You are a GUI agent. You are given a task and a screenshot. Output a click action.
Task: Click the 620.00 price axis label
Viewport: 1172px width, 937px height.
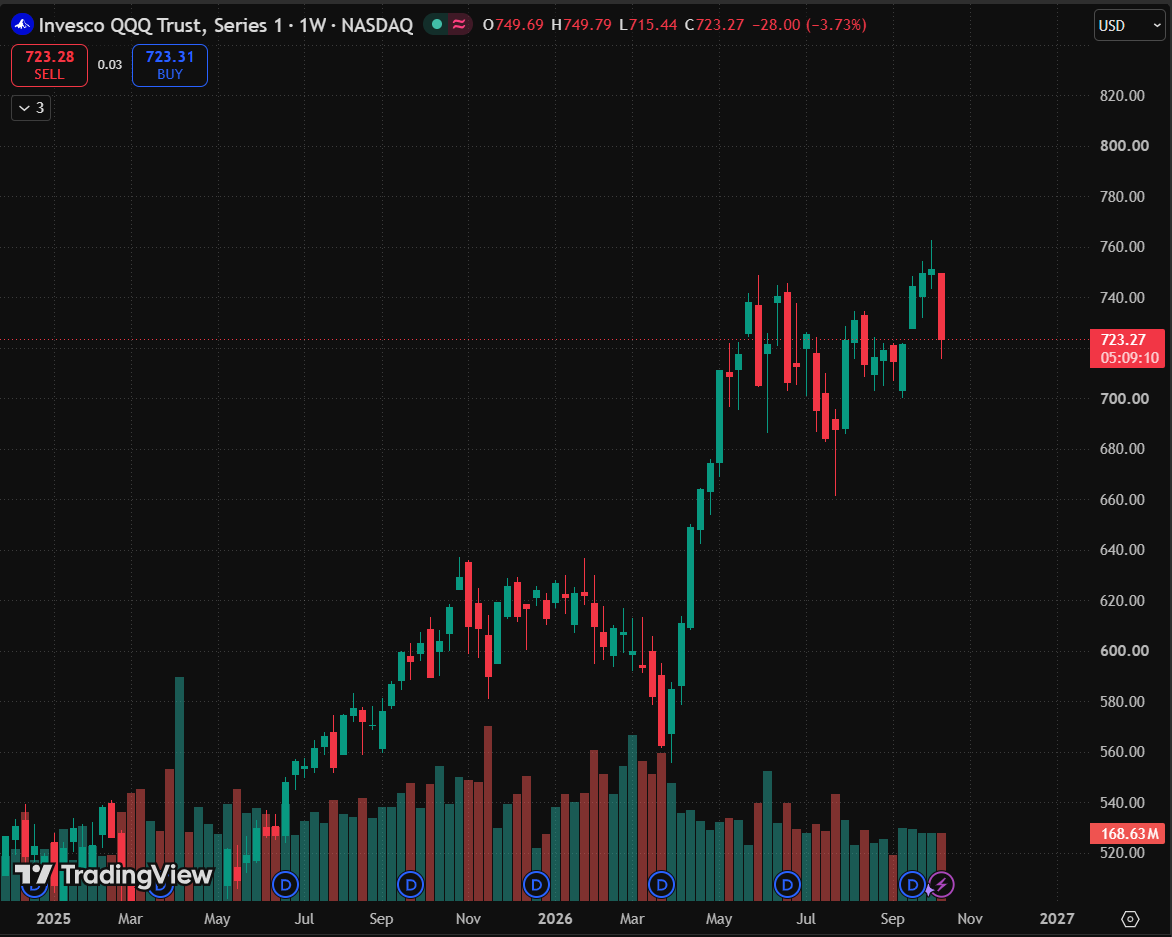[x=1122, y=600]
